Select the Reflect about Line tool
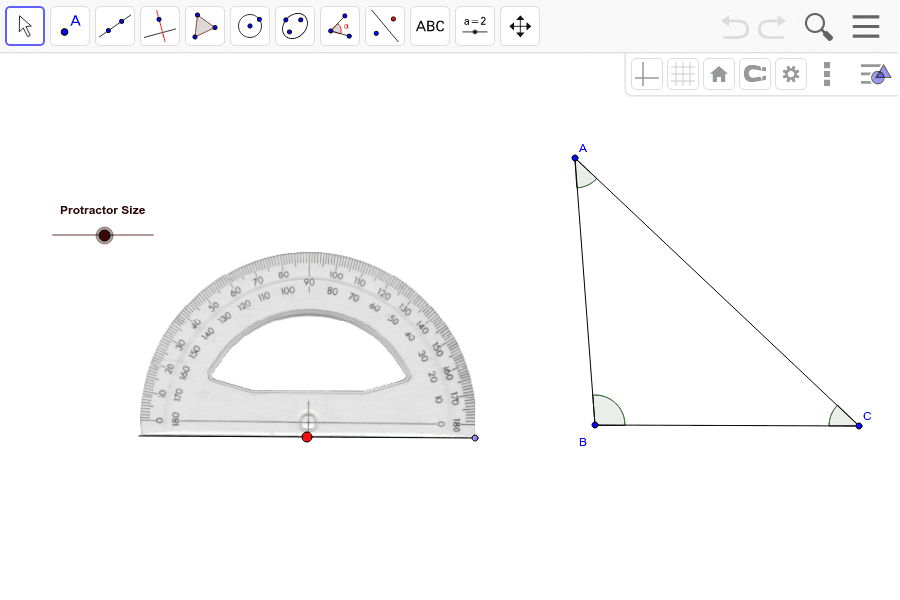The height and width of the screenshot is (600, 900). [385, 26]
